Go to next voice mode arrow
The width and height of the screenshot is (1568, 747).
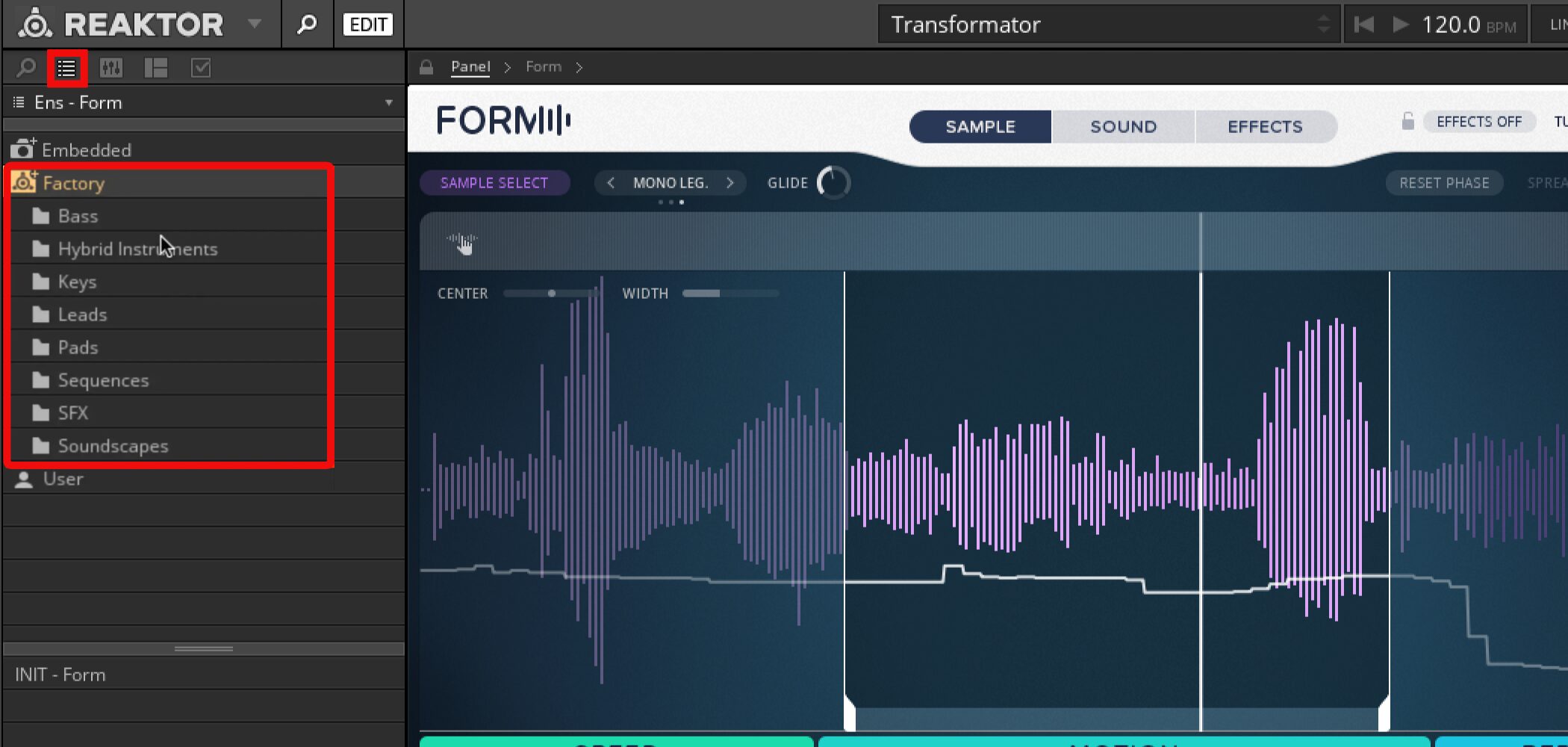[x=729, y=183]
